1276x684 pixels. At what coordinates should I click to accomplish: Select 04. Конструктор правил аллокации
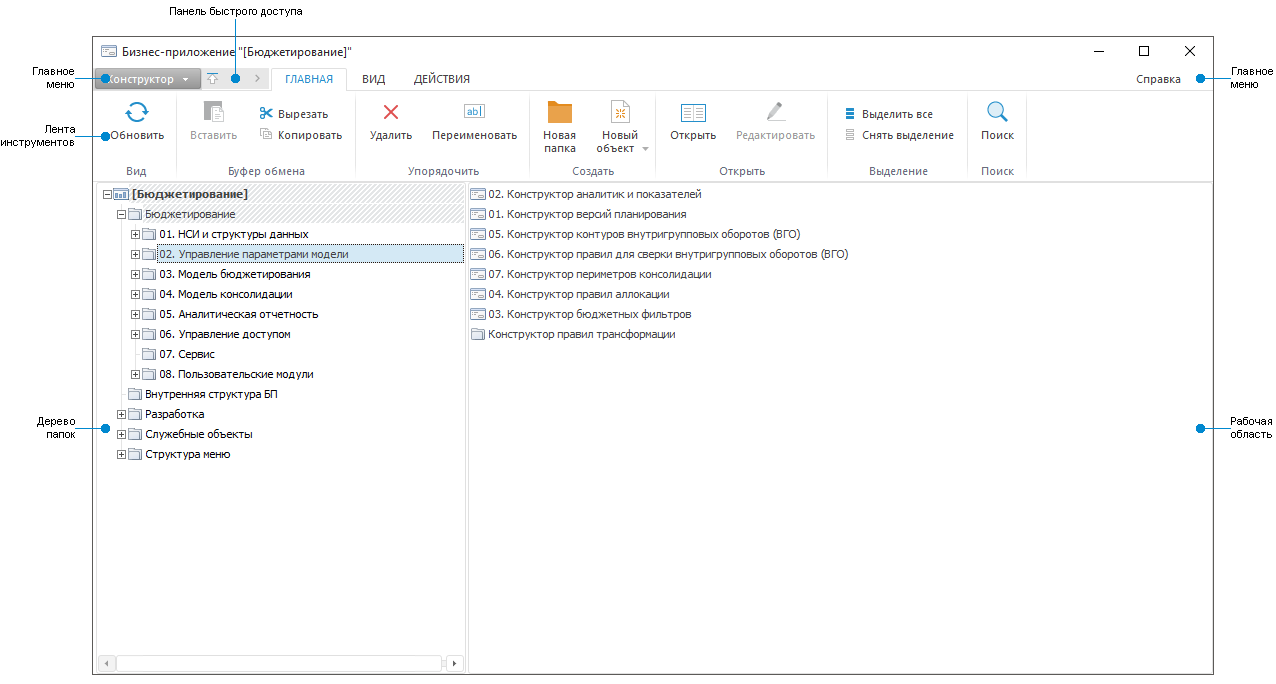pyautogui.click(x=579, y=294)
